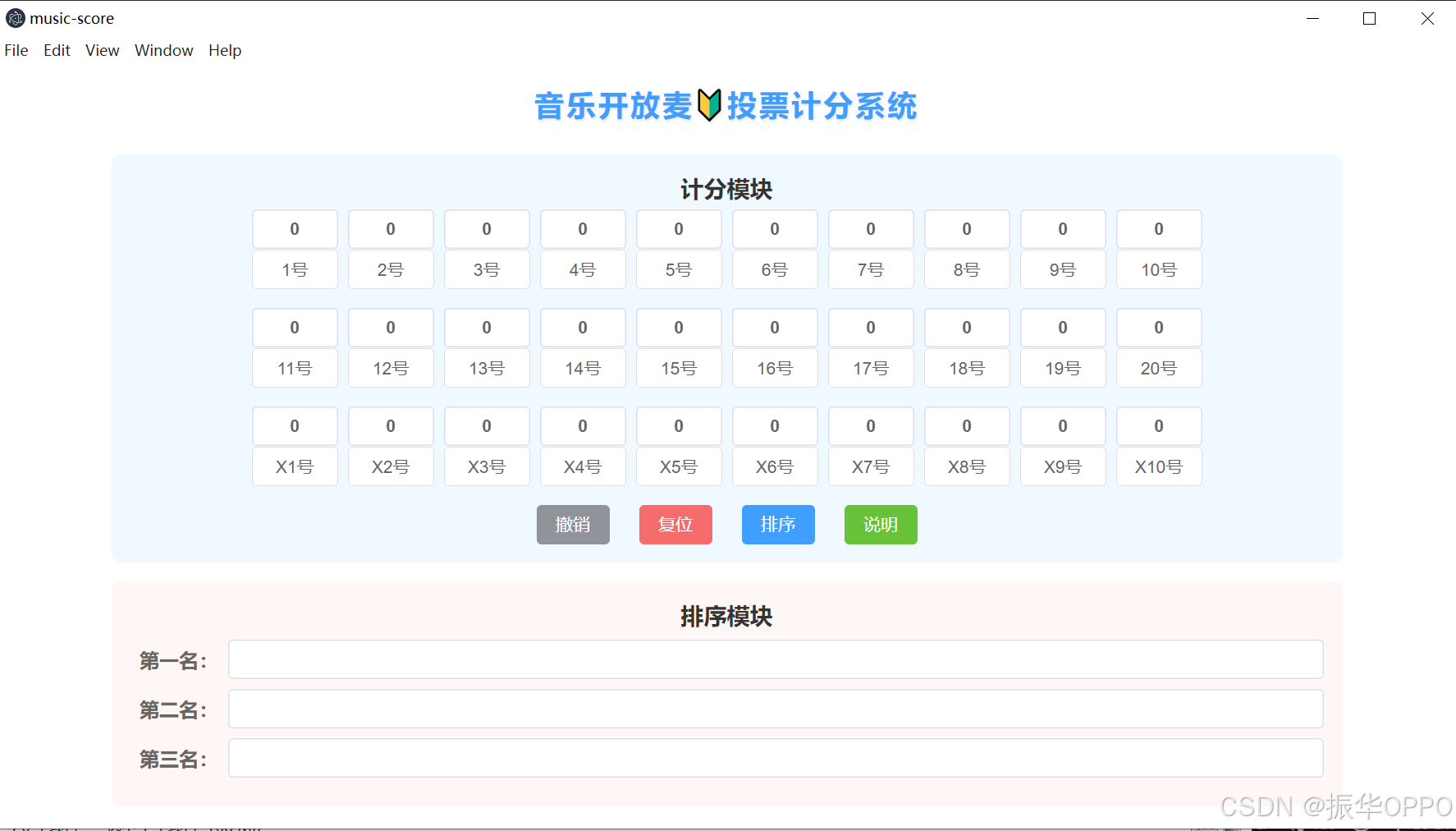
Task: Vote for contestant 5号
Action: tap(679, 269)
